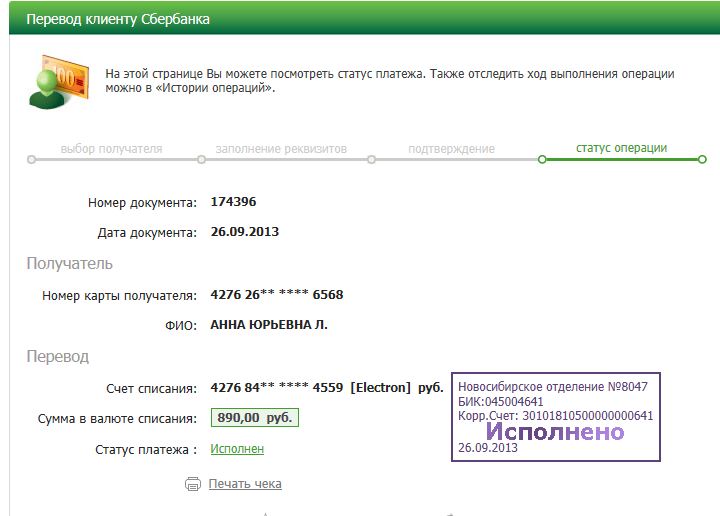Click Новосибирское отделение №8047 text

[553, 387]
